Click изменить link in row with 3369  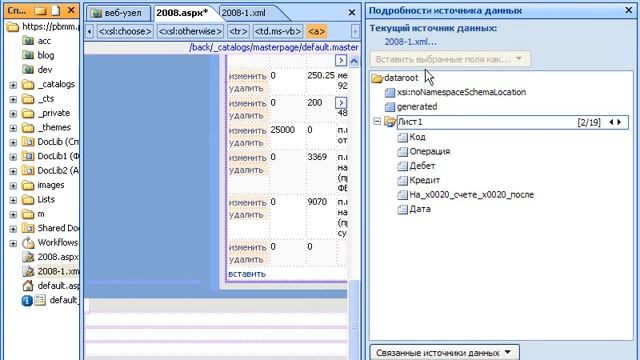[x=247, y=158]
